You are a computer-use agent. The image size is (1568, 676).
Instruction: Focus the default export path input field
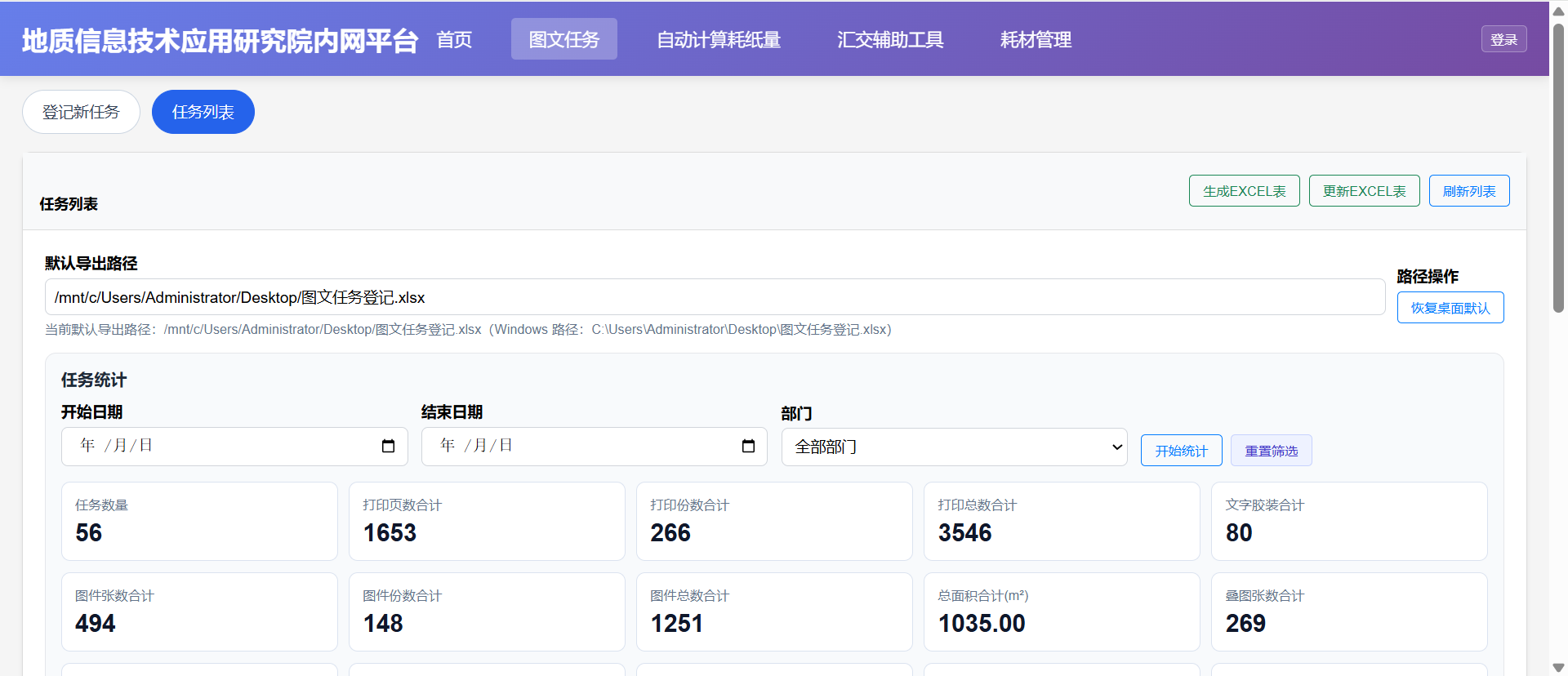pos(715,297)
